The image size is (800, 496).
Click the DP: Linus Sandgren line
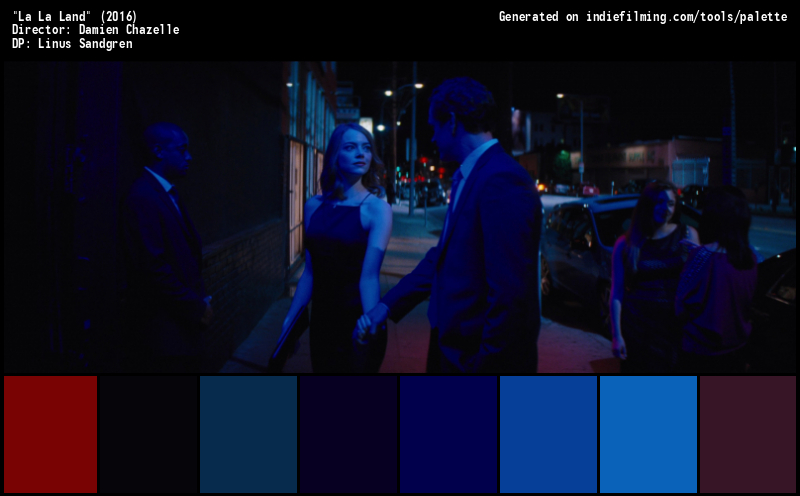72,43
